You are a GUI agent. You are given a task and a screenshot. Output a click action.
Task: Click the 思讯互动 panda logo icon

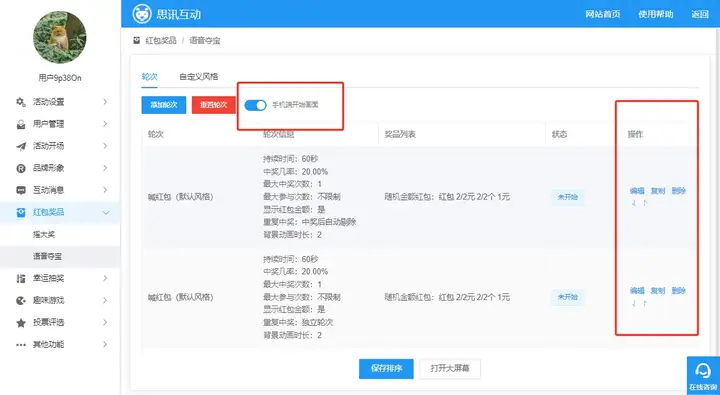pos(142,14)
